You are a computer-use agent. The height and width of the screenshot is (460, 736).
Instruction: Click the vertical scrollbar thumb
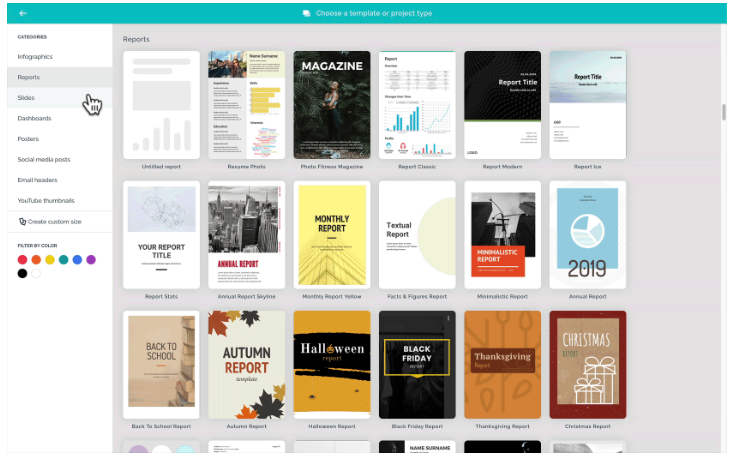tap(724, 112)
